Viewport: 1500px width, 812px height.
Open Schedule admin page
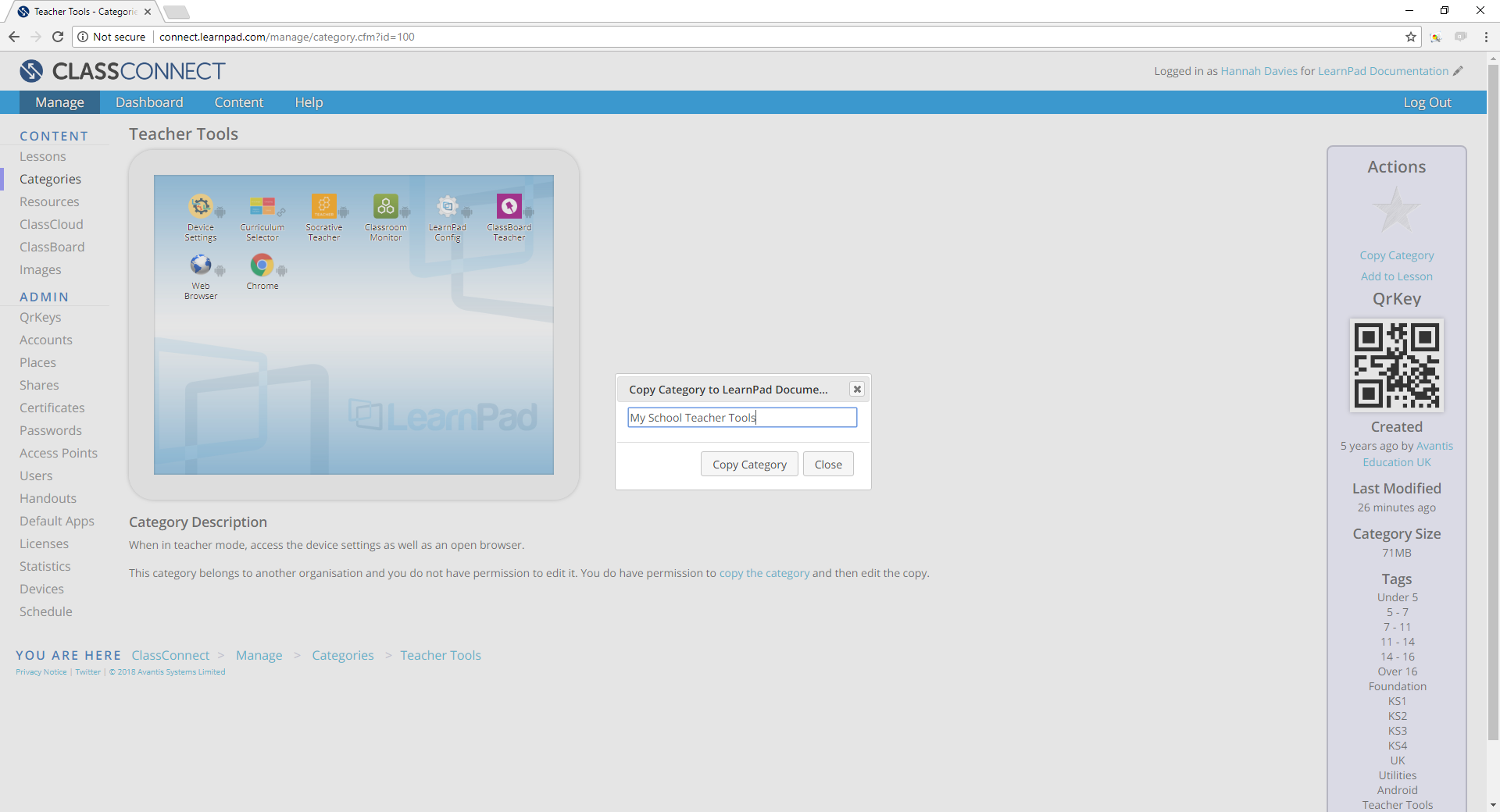point(46,612)
